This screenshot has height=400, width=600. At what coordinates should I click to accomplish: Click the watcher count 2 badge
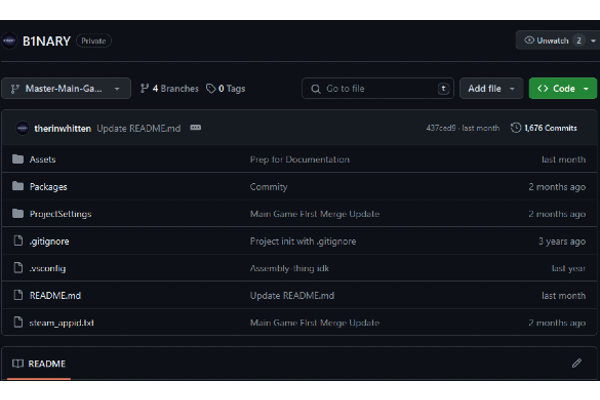(579, 41)
